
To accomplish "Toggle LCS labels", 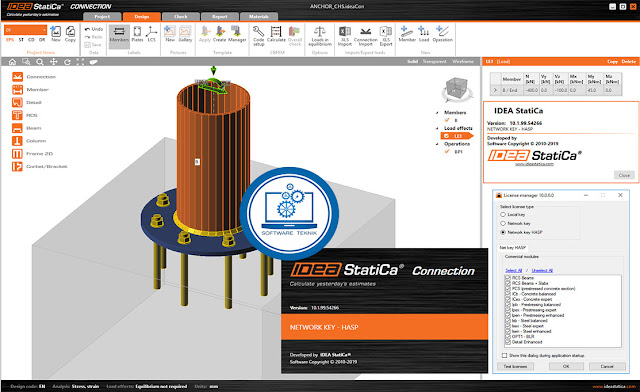I will 151,33.
